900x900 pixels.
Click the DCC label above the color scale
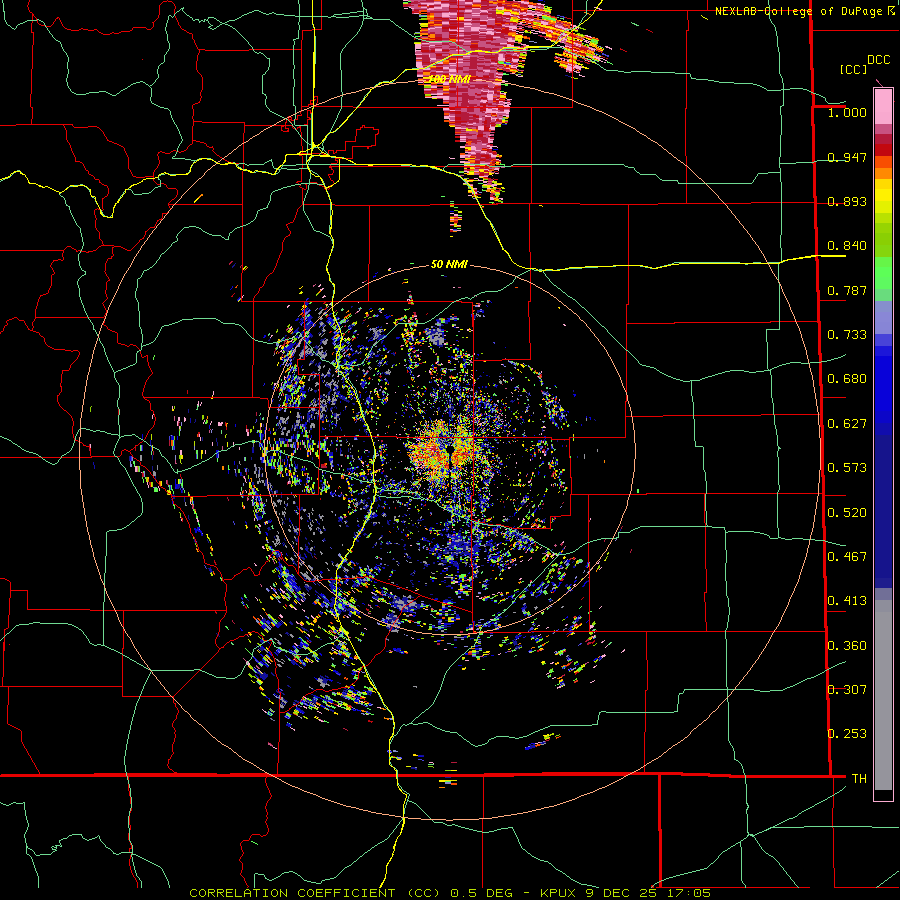pyautogui.click(x=878, y=59)
